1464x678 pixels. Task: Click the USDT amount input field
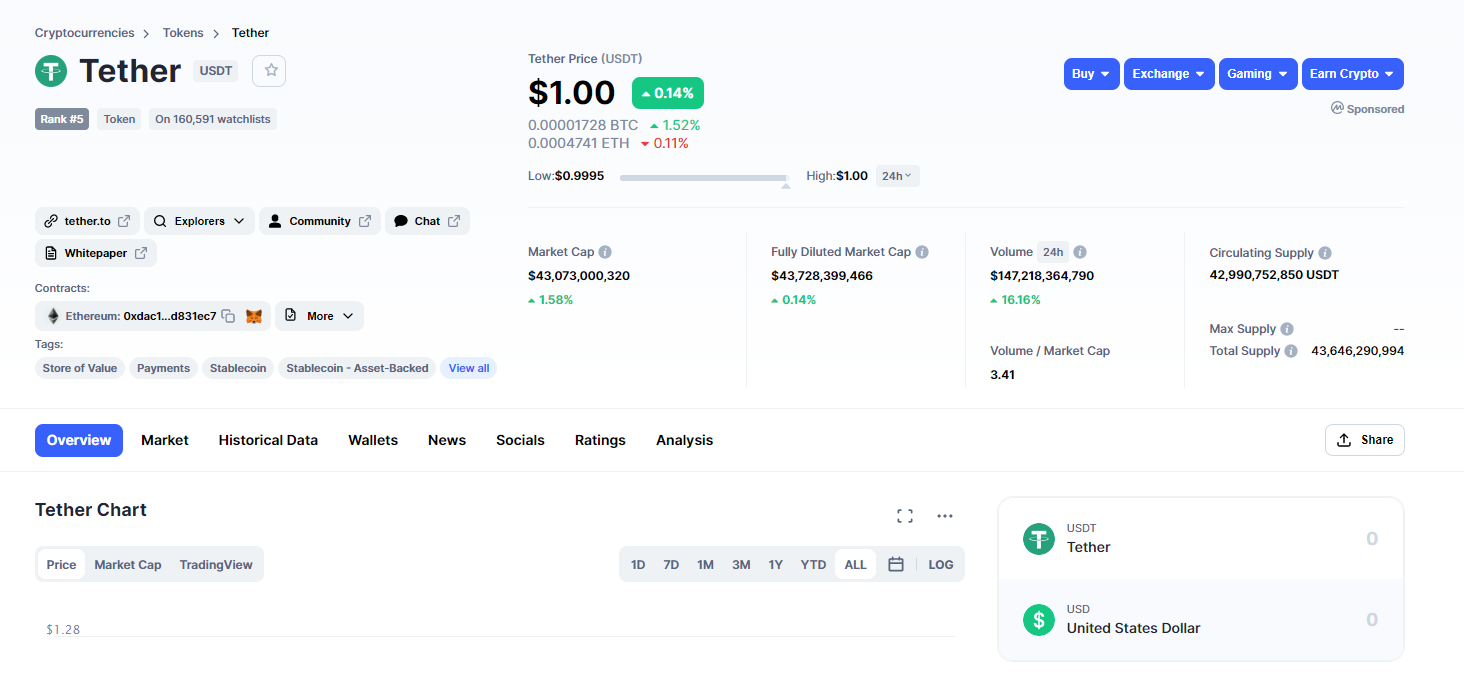coord(1372,539)
